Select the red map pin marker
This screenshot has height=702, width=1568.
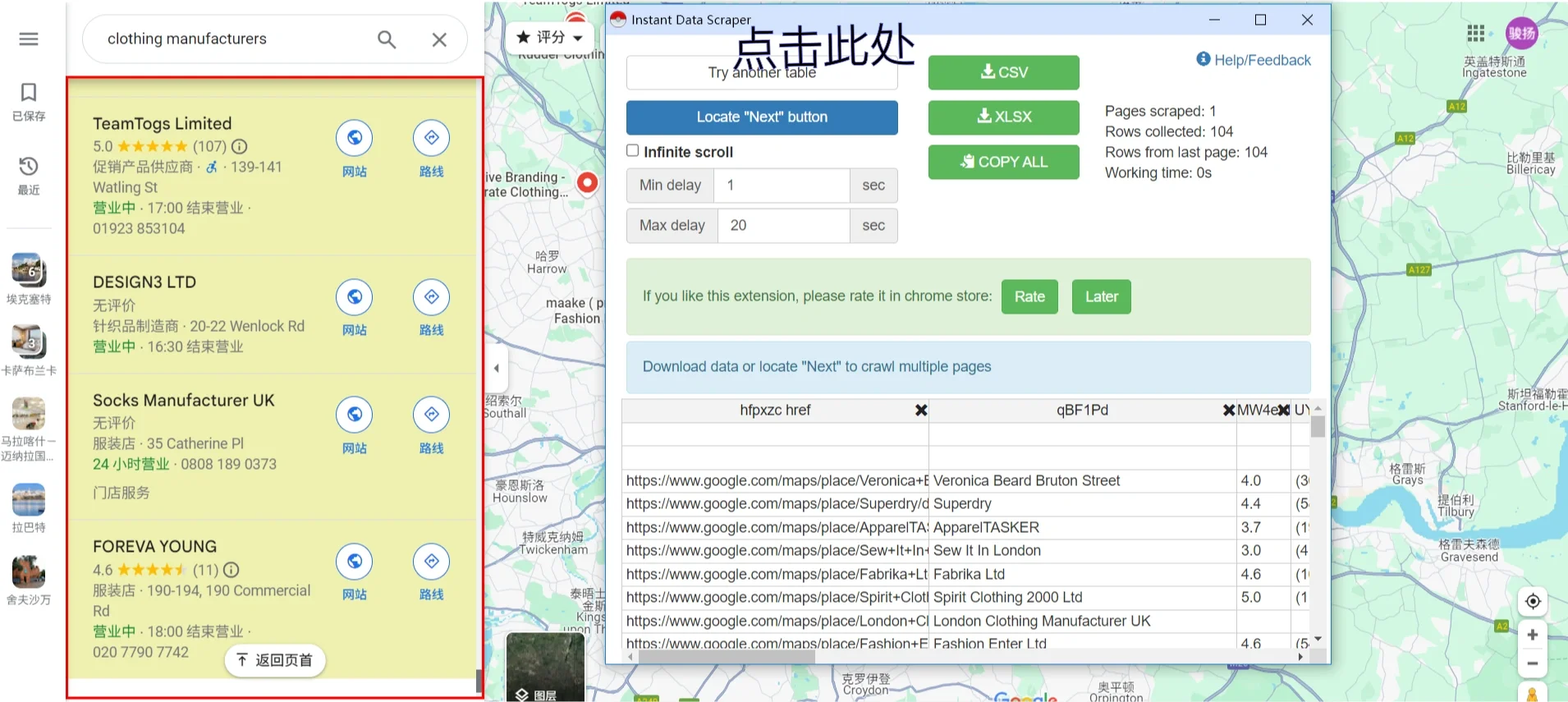pos(587,182)
